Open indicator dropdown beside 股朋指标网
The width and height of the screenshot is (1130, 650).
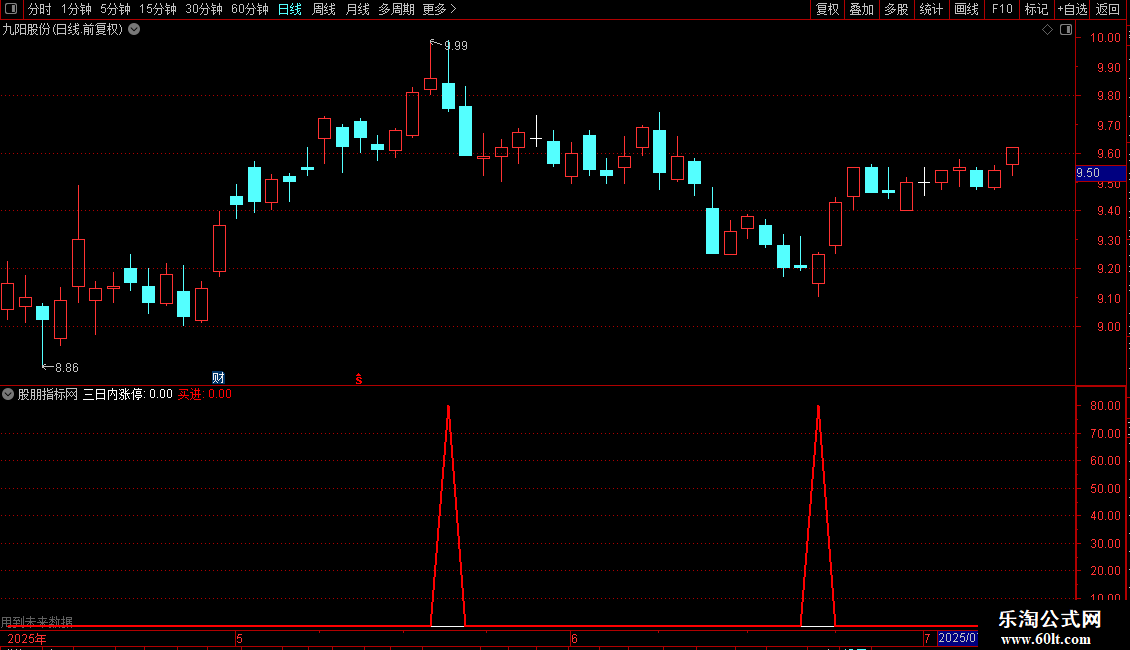click(x=8, y=394)
